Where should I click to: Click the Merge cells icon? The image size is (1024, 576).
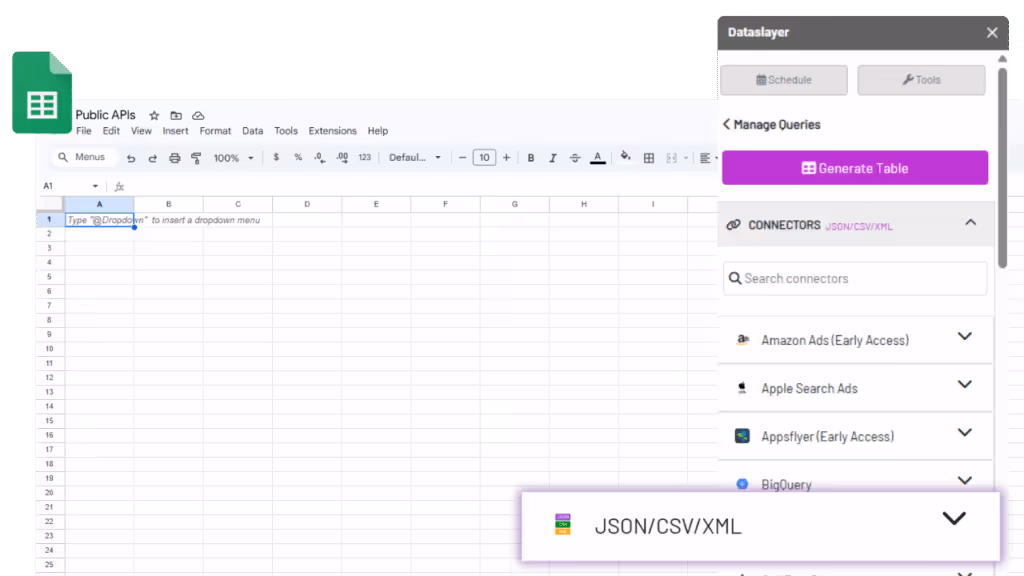pyautogui.click(x=671, y=157)
